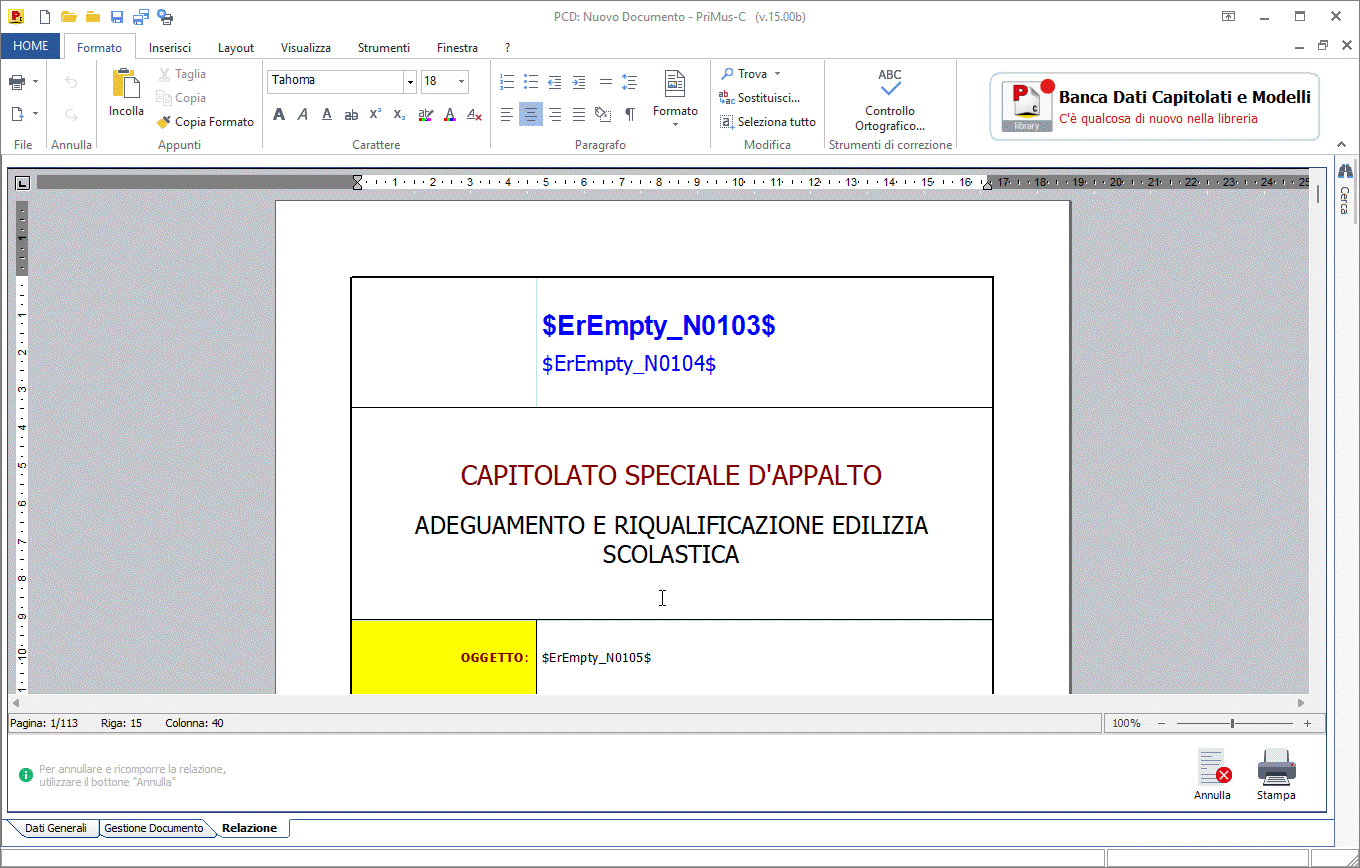The width and height of the screenshot is (1360, 868).
Task: Click the zoom slider handle
Action: click(1232, 723)
